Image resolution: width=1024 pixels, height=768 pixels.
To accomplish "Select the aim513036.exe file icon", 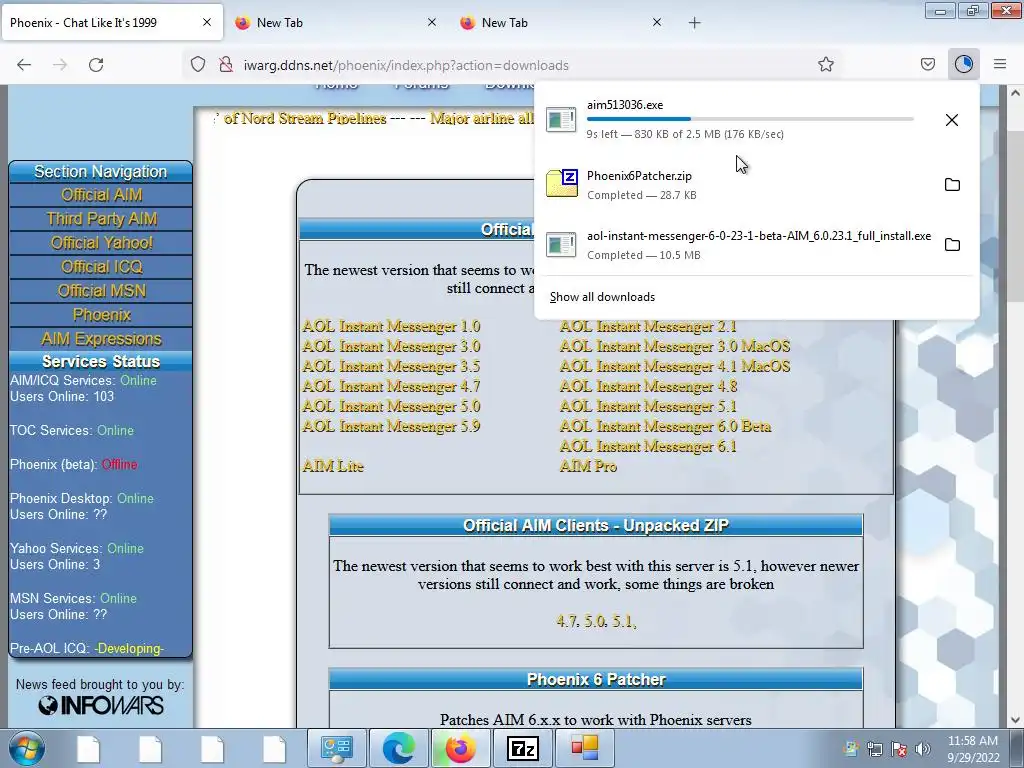I will (561, 120).
